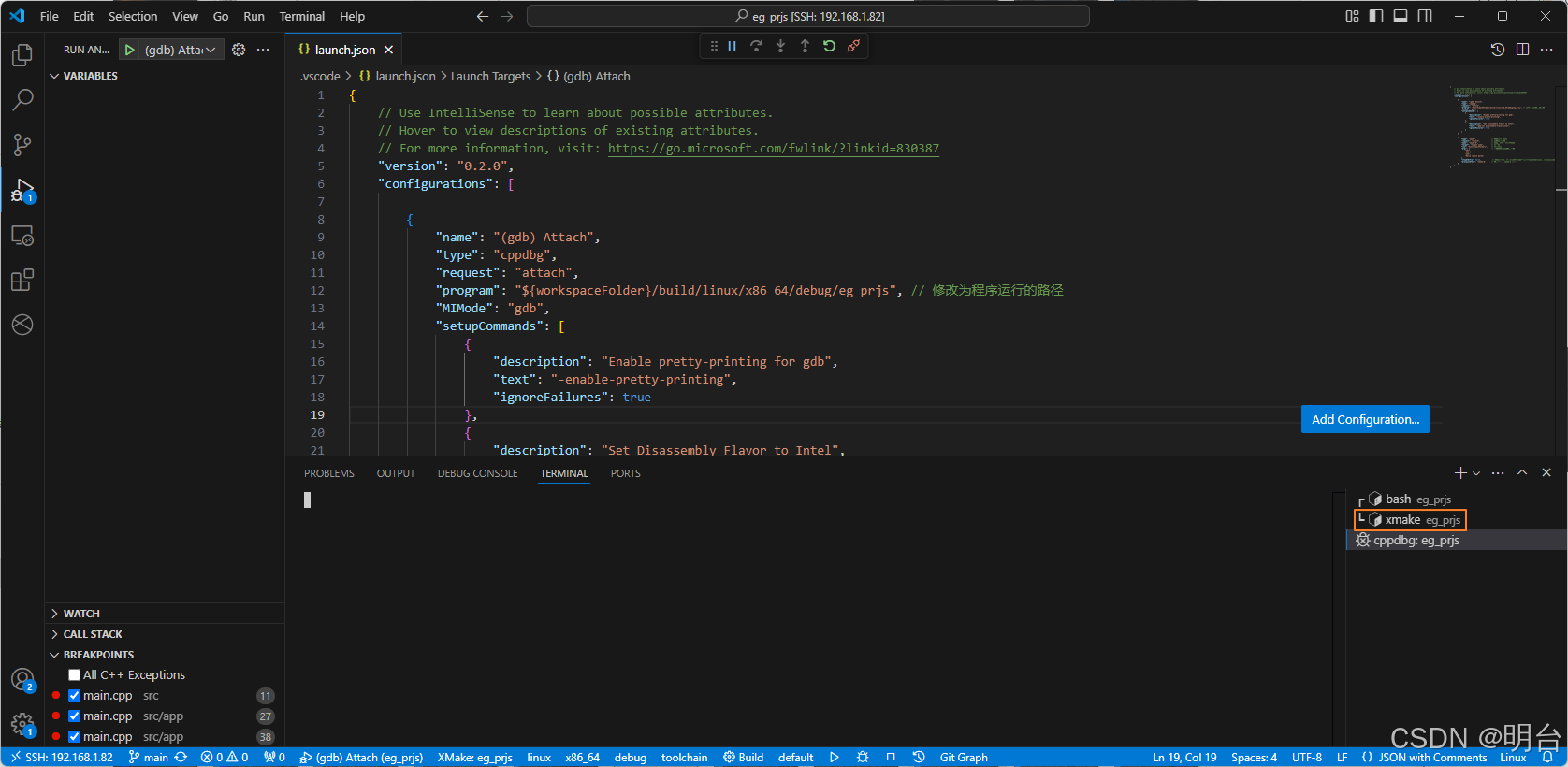Step into in debug toolbar

[x=780, y=46]
